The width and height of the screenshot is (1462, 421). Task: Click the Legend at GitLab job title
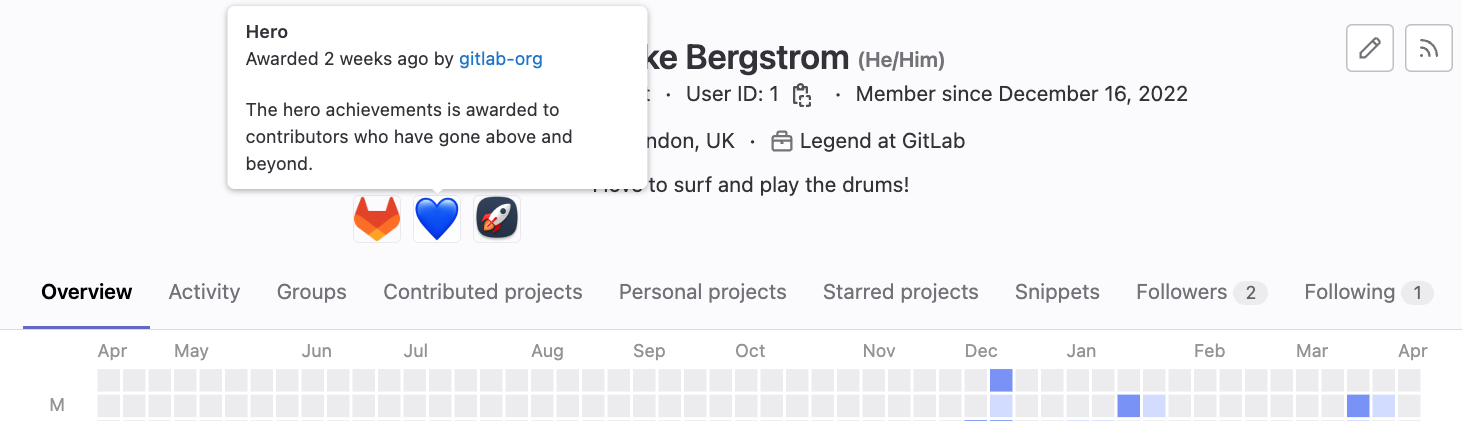tap(882, 142)
